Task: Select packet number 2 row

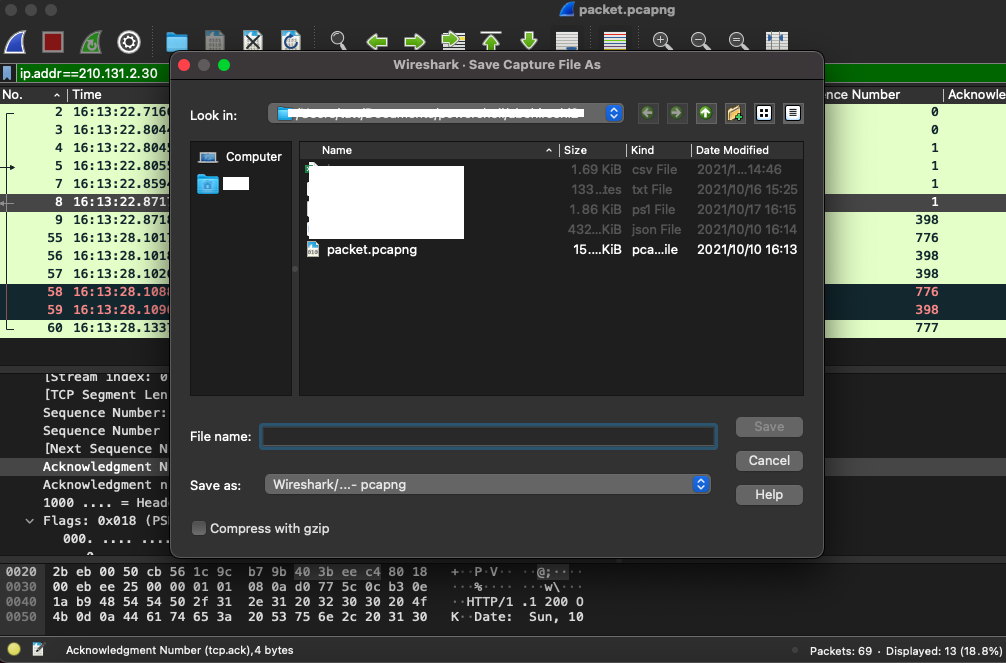Action: pyautogui.click(x=85, y=112)
